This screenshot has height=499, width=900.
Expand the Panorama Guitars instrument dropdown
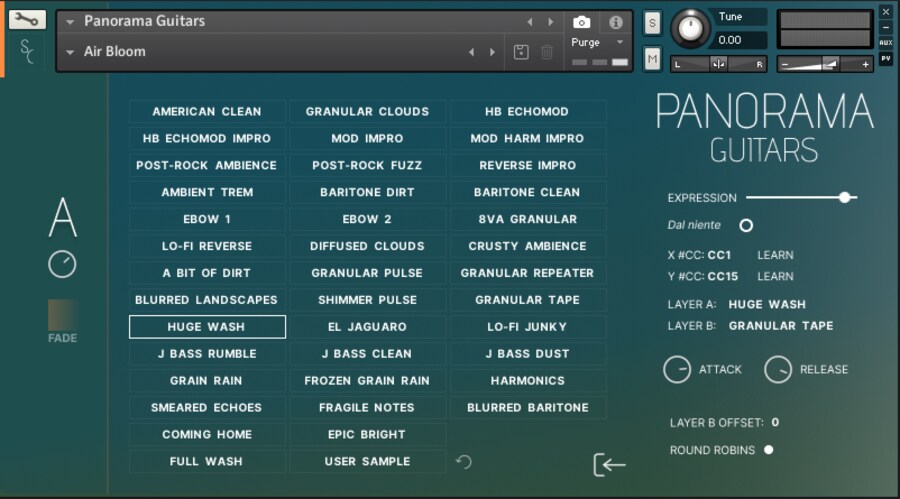tap(70, 21)
